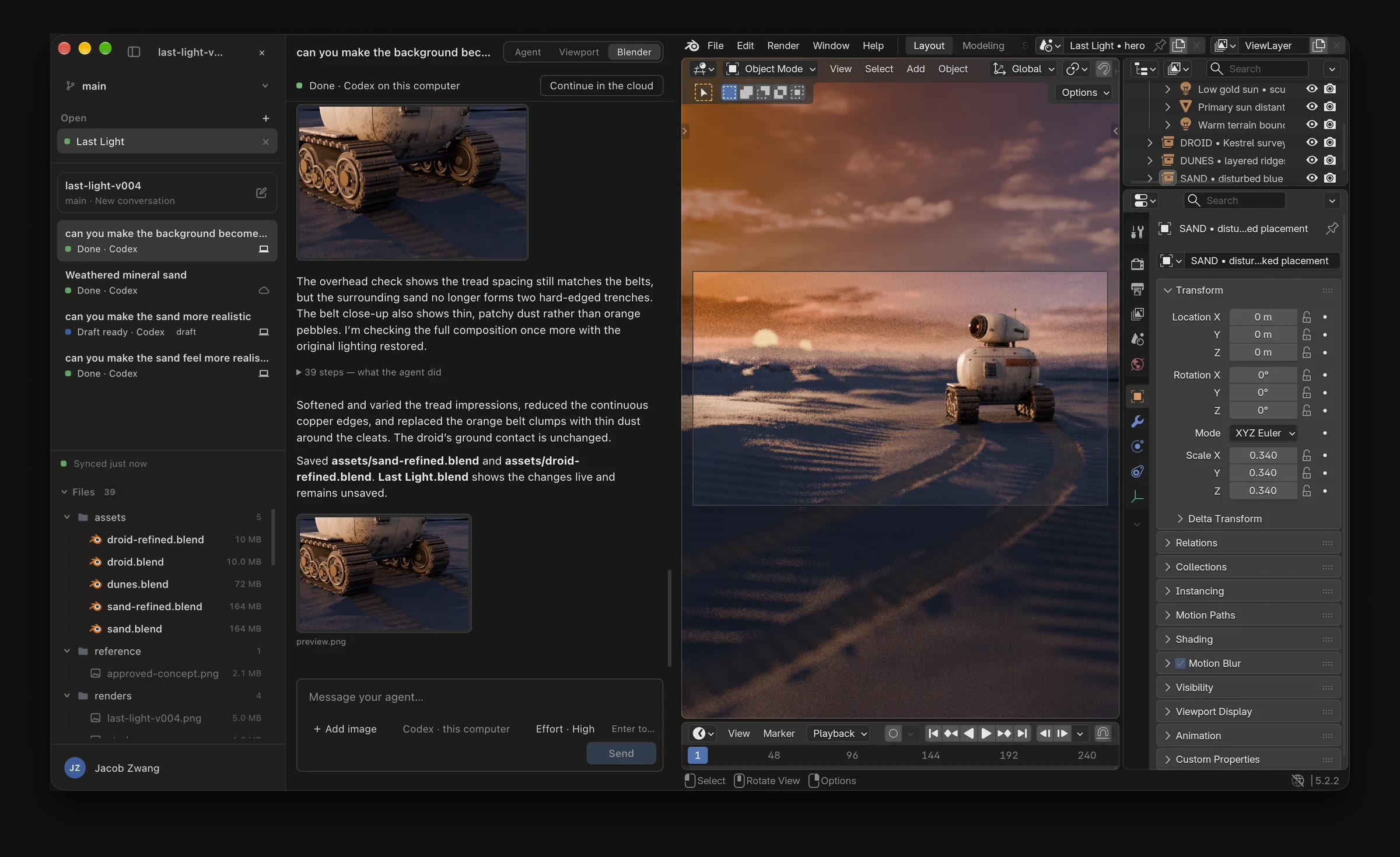Open the Object Data properties tab
This screenshot has width=1400, height=857.
pos(1137,497)
